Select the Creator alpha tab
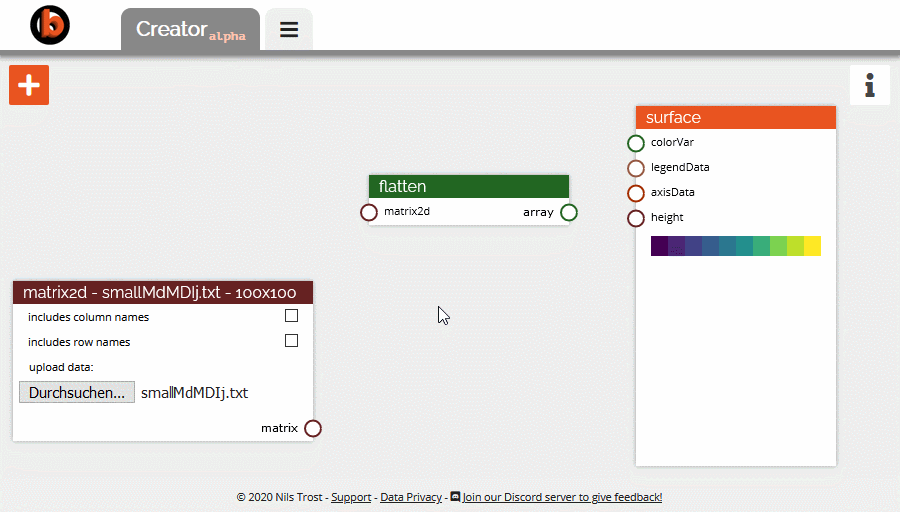 (190, 30)
